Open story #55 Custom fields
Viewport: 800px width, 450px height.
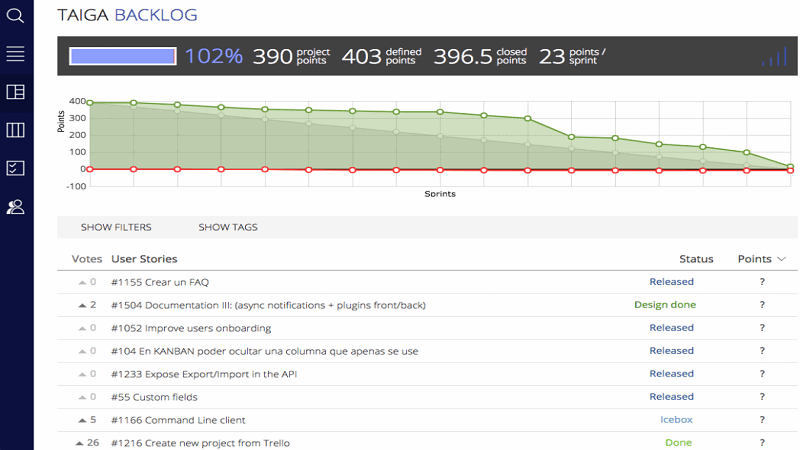click(154, 397)
